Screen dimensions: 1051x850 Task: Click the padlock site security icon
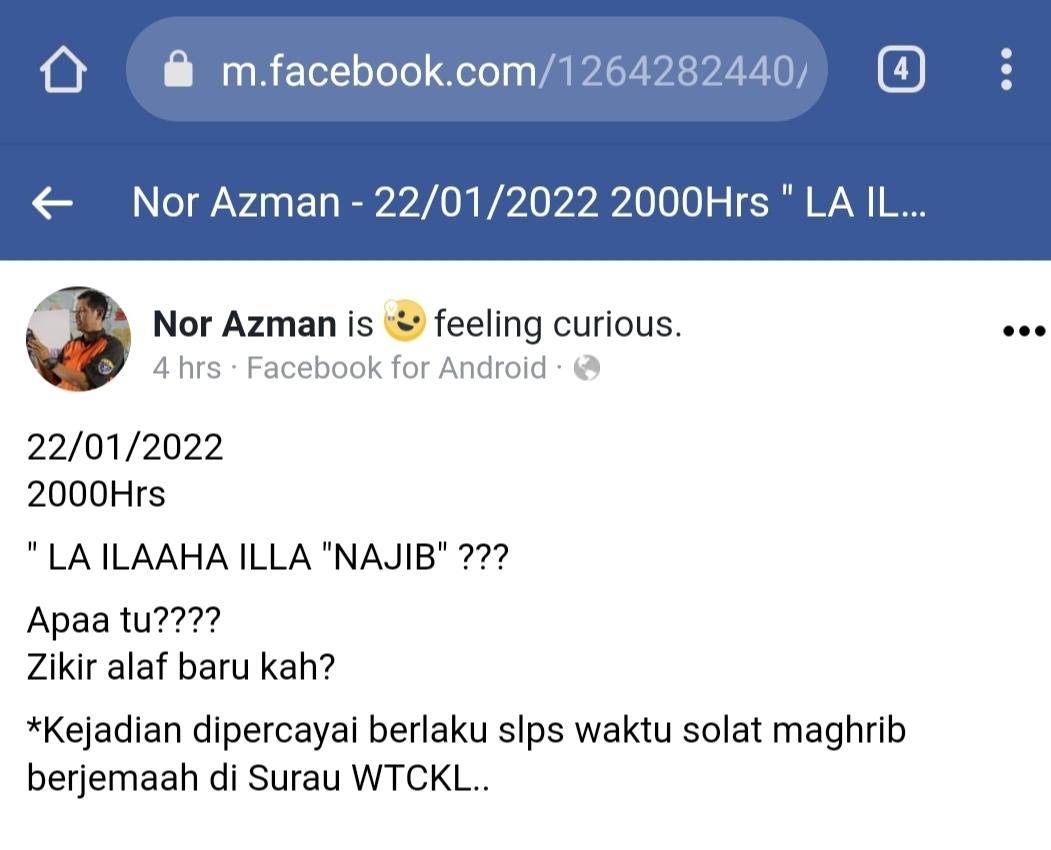(178, 68)
